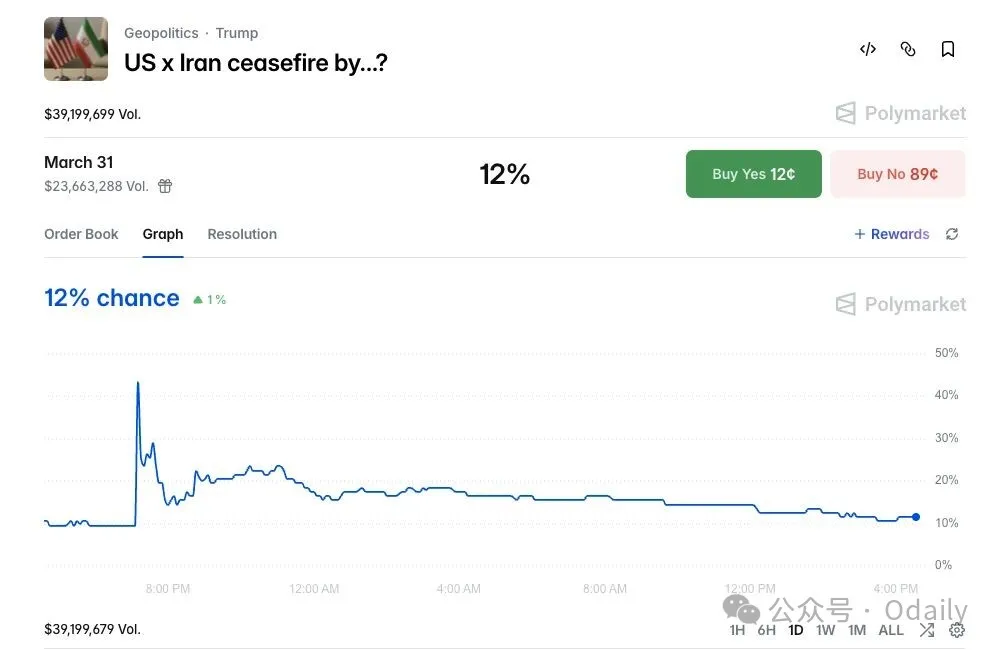999x650 pixels.
Task: Click the shuffle arrows chart icon
Action: 927,630
